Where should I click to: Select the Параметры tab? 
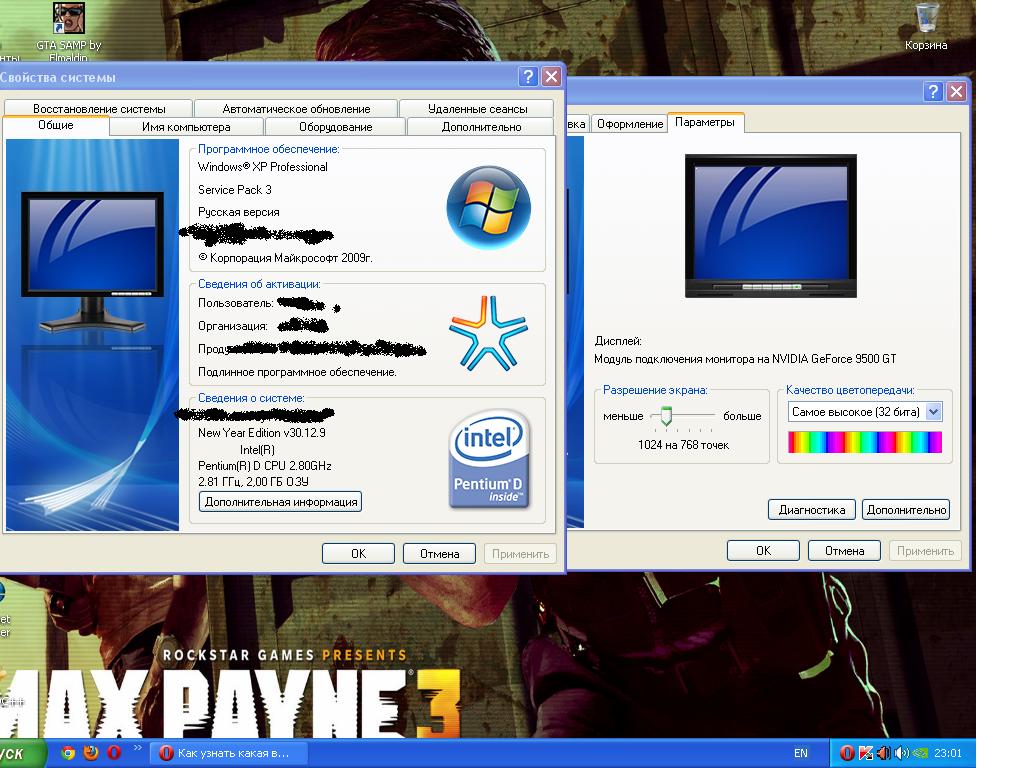[705, 122]
